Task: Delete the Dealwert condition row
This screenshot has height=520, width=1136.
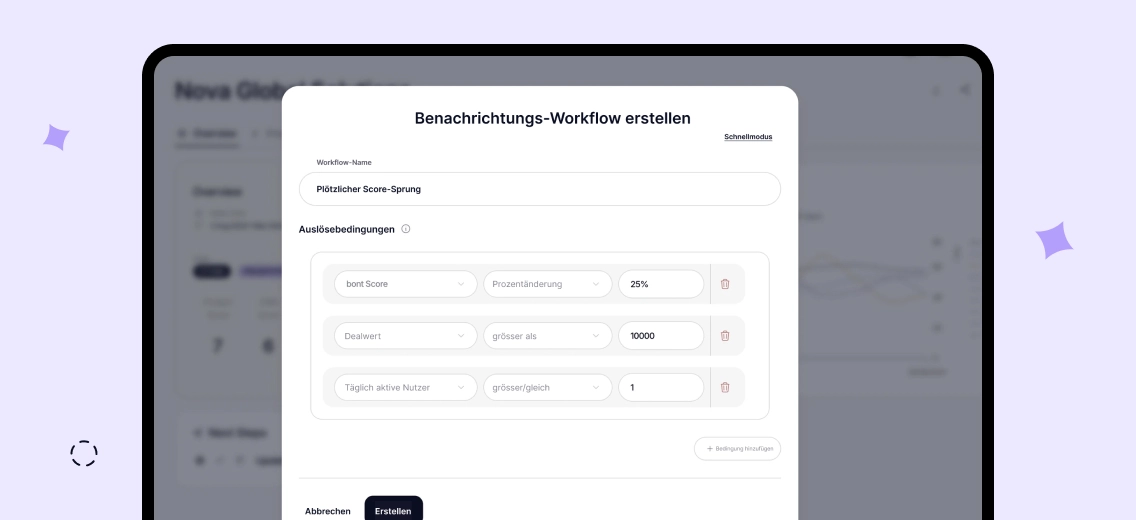Action: [x=725, y=336]
